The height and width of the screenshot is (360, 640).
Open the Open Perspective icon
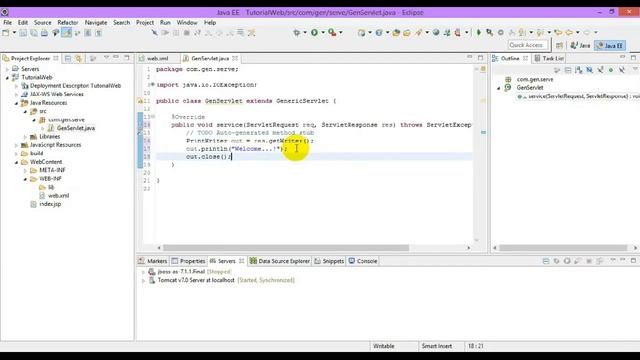[559, 45]
